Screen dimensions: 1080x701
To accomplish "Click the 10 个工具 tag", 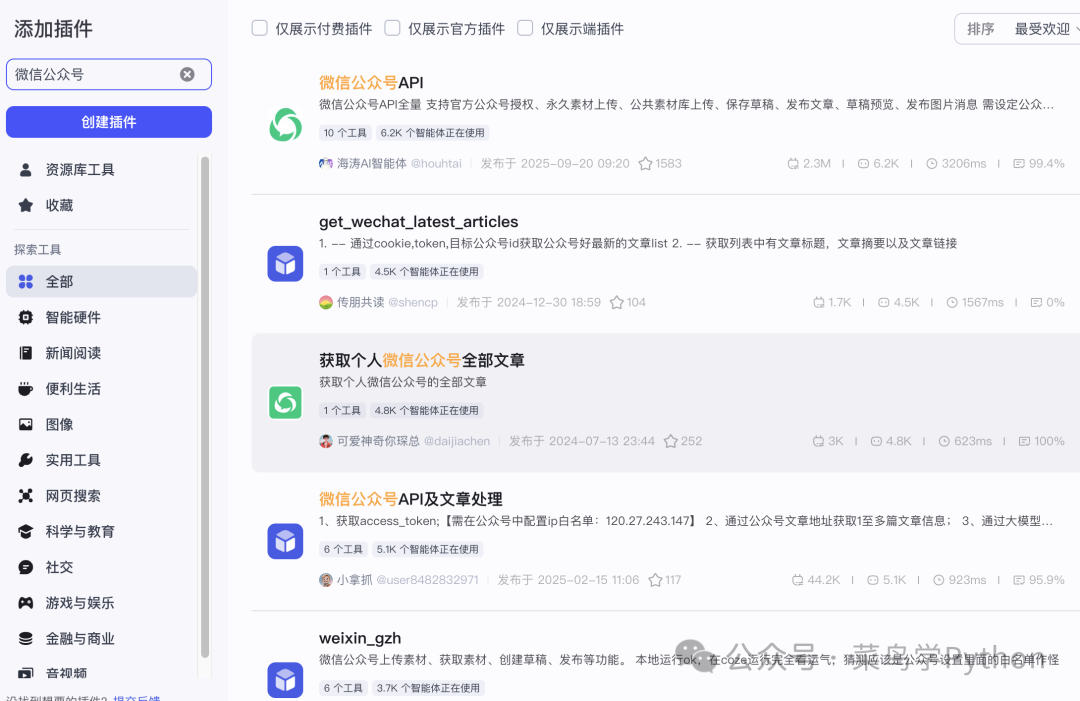I will [x=345, y=133].
